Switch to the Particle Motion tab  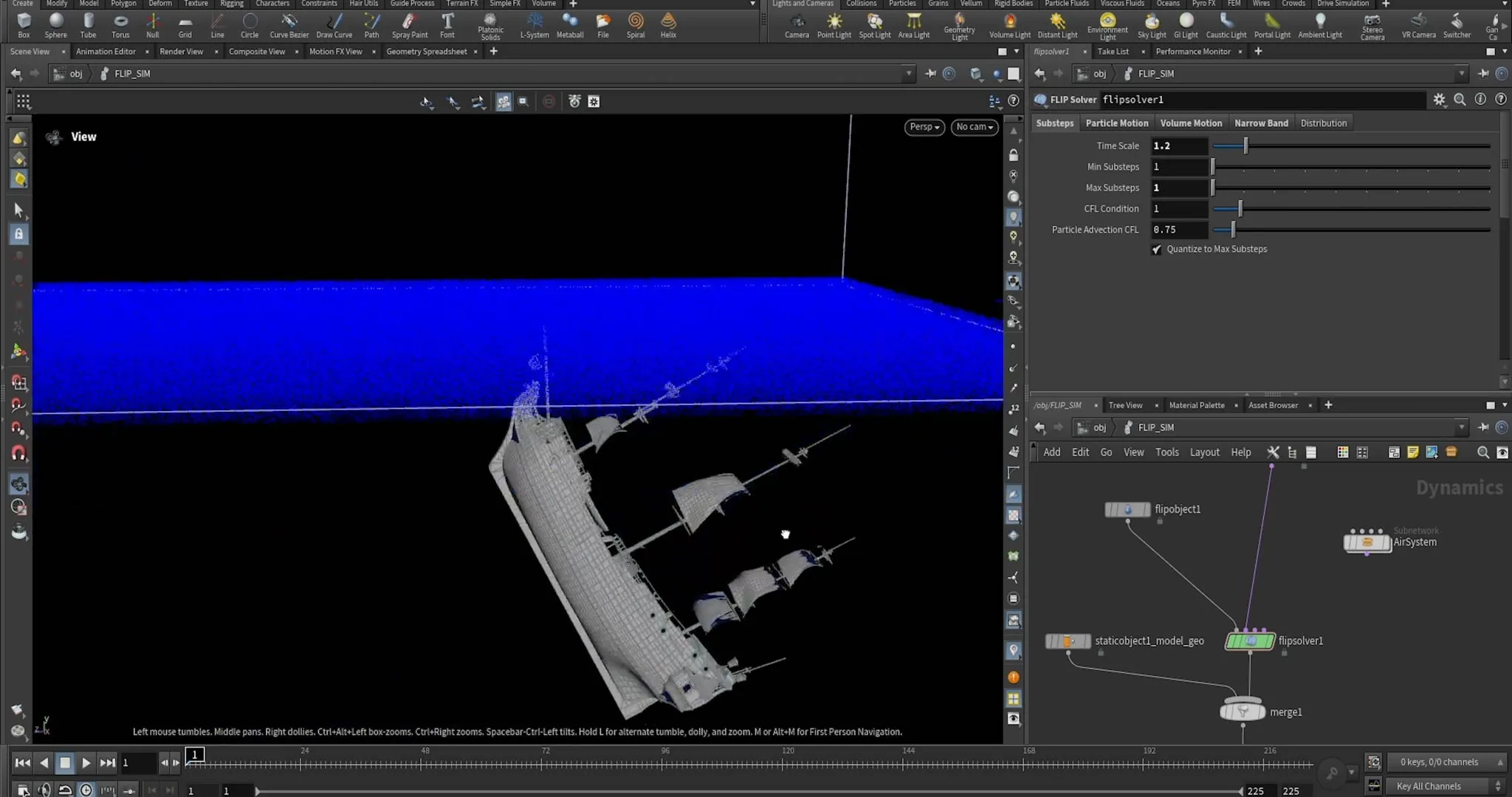coord(1116,123)
